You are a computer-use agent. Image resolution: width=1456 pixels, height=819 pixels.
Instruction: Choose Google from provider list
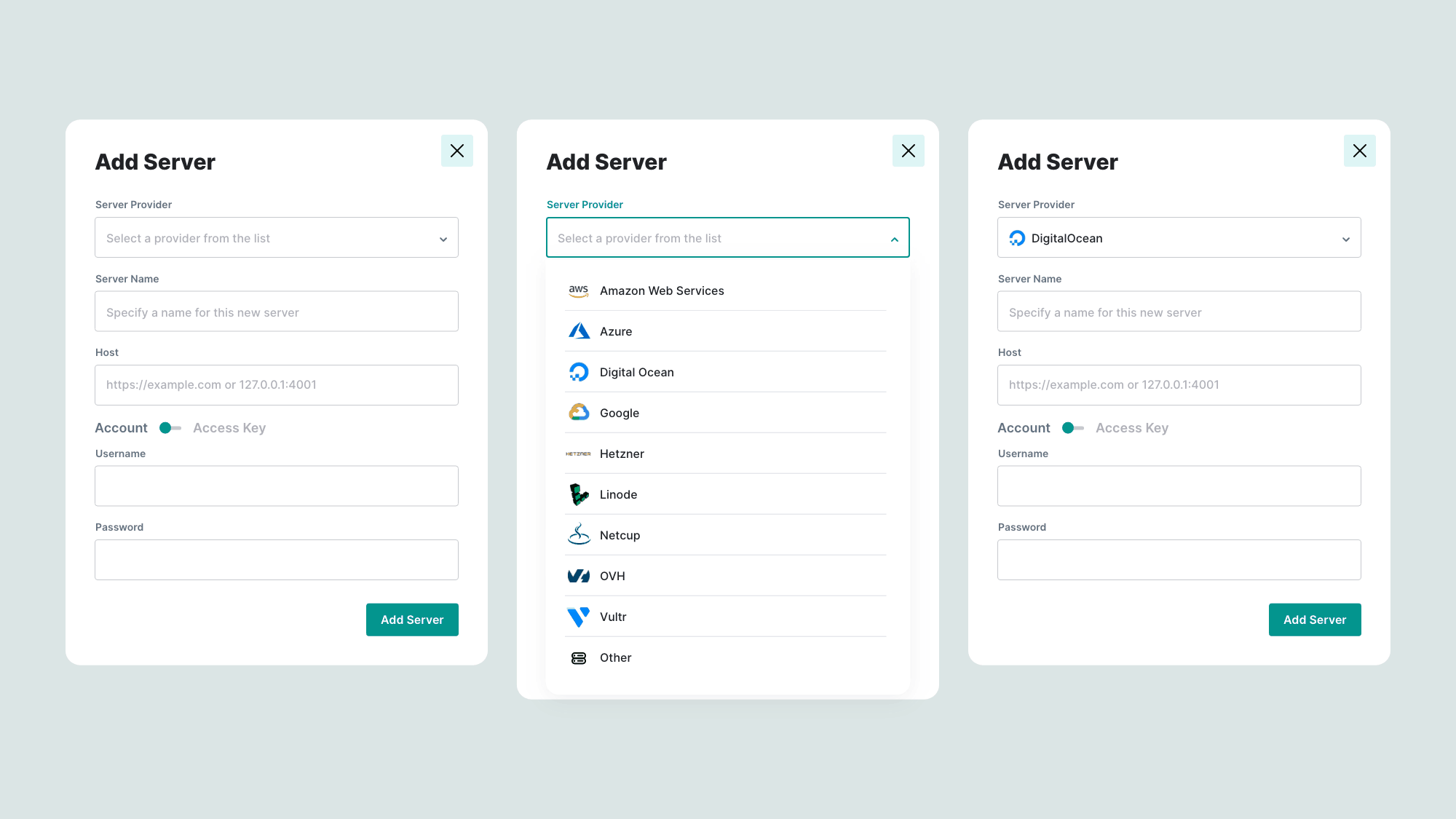(726, 413)
